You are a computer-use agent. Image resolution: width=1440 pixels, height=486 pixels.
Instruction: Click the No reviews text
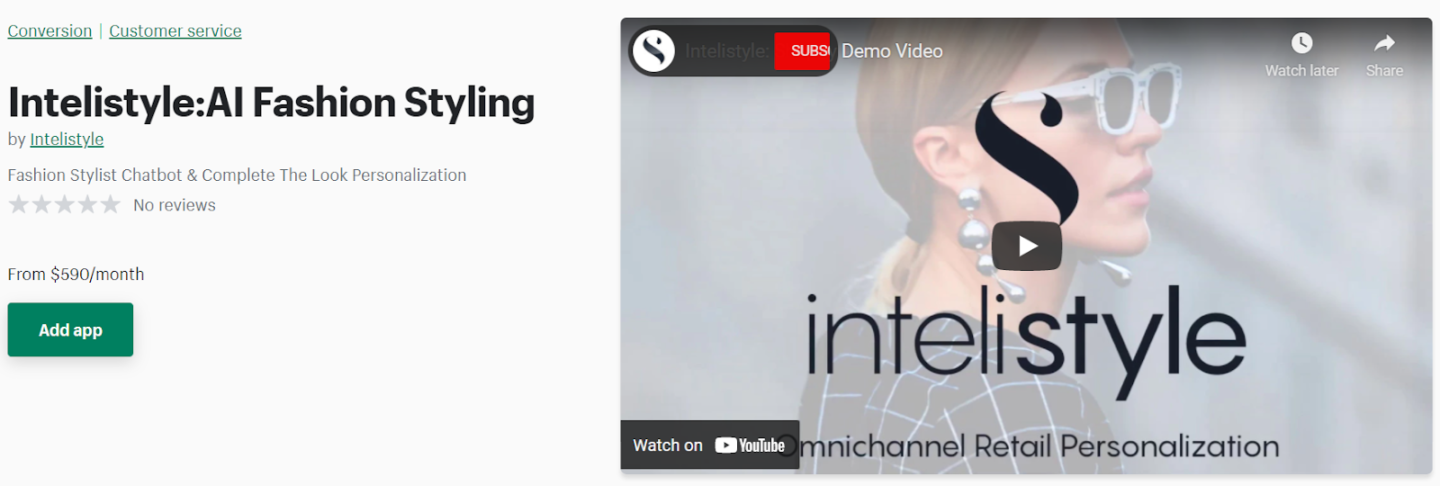(174, 205)
